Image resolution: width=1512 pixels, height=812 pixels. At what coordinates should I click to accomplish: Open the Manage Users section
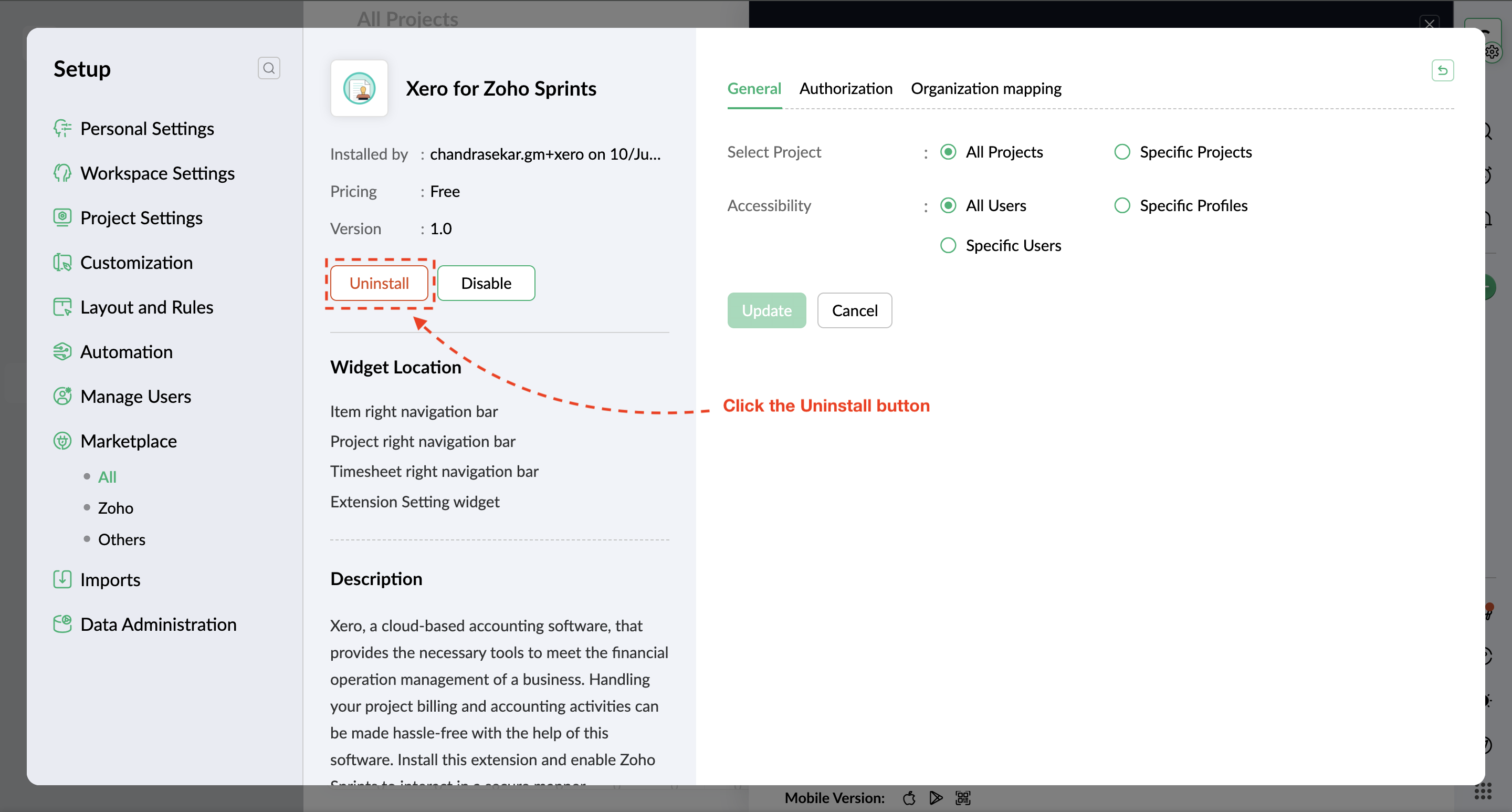(x=135, y=397)
